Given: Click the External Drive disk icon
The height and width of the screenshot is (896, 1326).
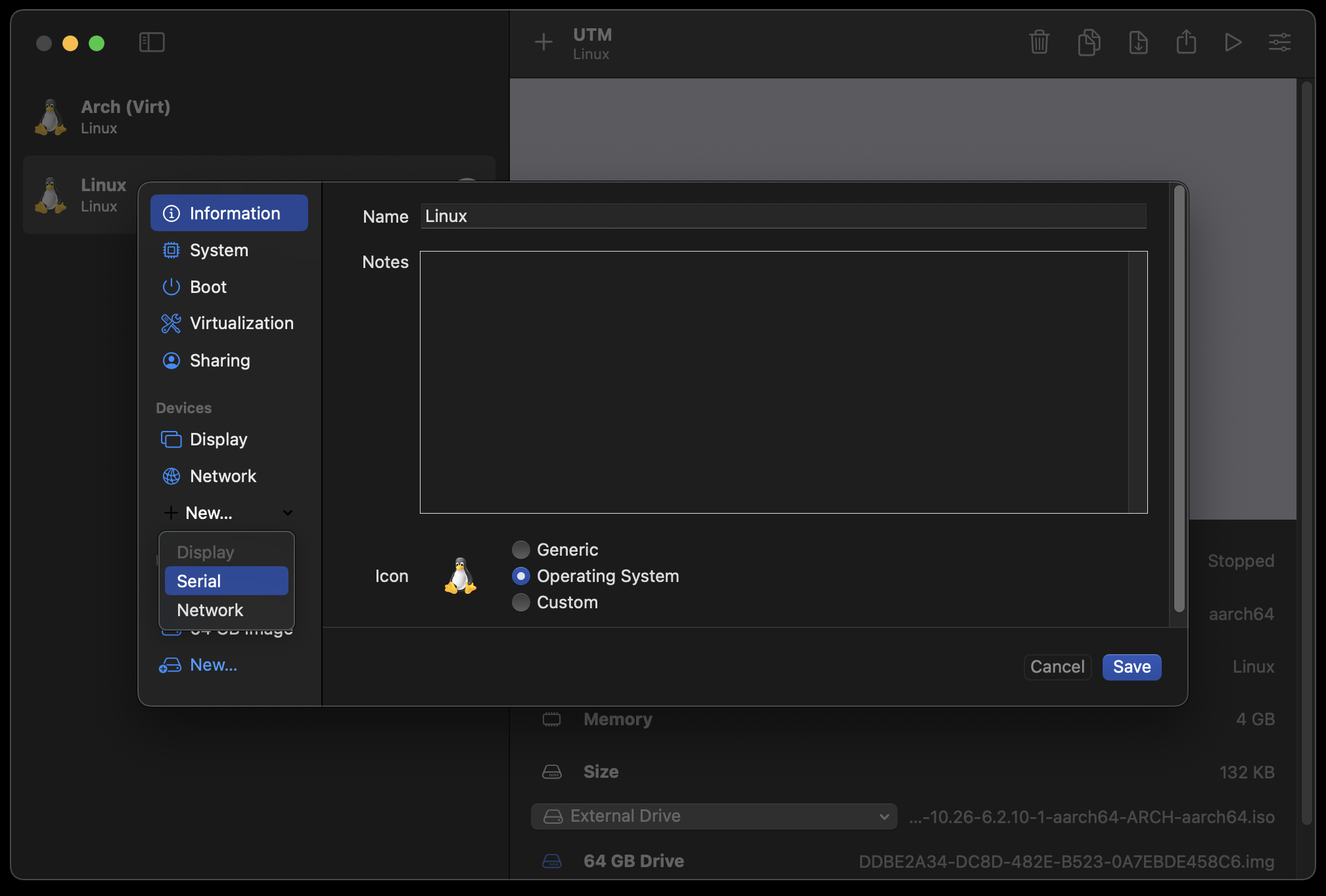Looking at the screenshot, I should tap(553, 817).
